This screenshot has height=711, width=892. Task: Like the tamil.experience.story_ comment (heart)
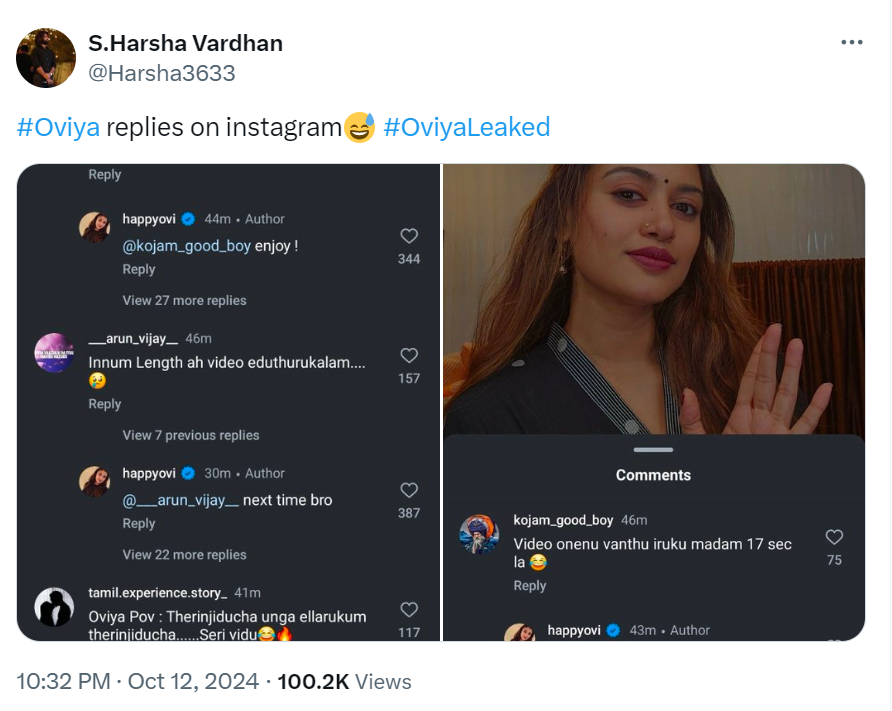click(409, 609)
